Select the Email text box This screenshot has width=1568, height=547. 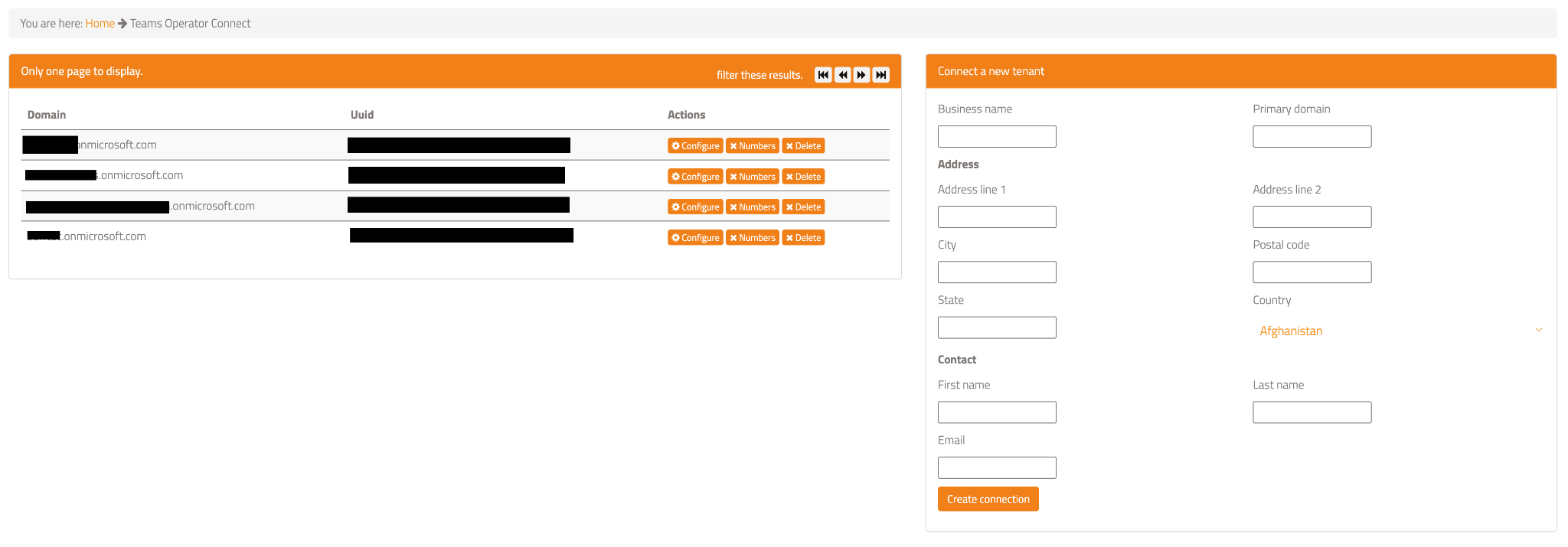(x=997, y=467)
